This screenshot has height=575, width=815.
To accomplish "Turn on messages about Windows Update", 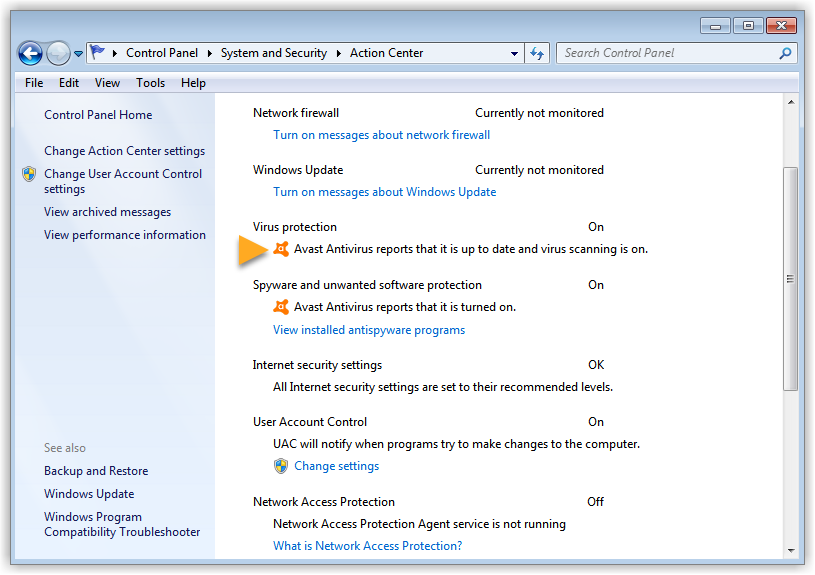I will coord(385,192).
